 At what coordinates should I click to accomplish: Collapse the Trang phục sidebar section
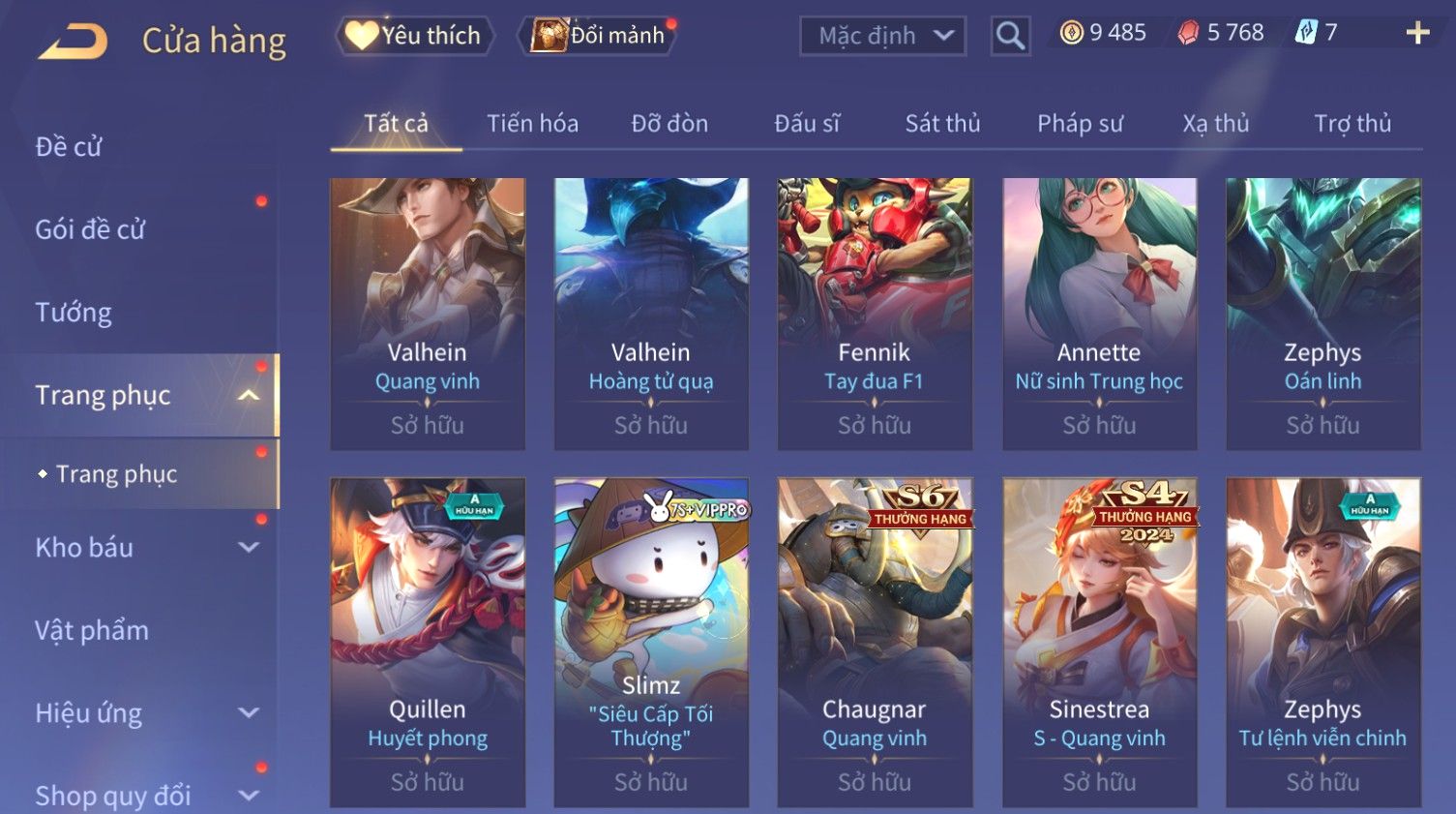249,395
